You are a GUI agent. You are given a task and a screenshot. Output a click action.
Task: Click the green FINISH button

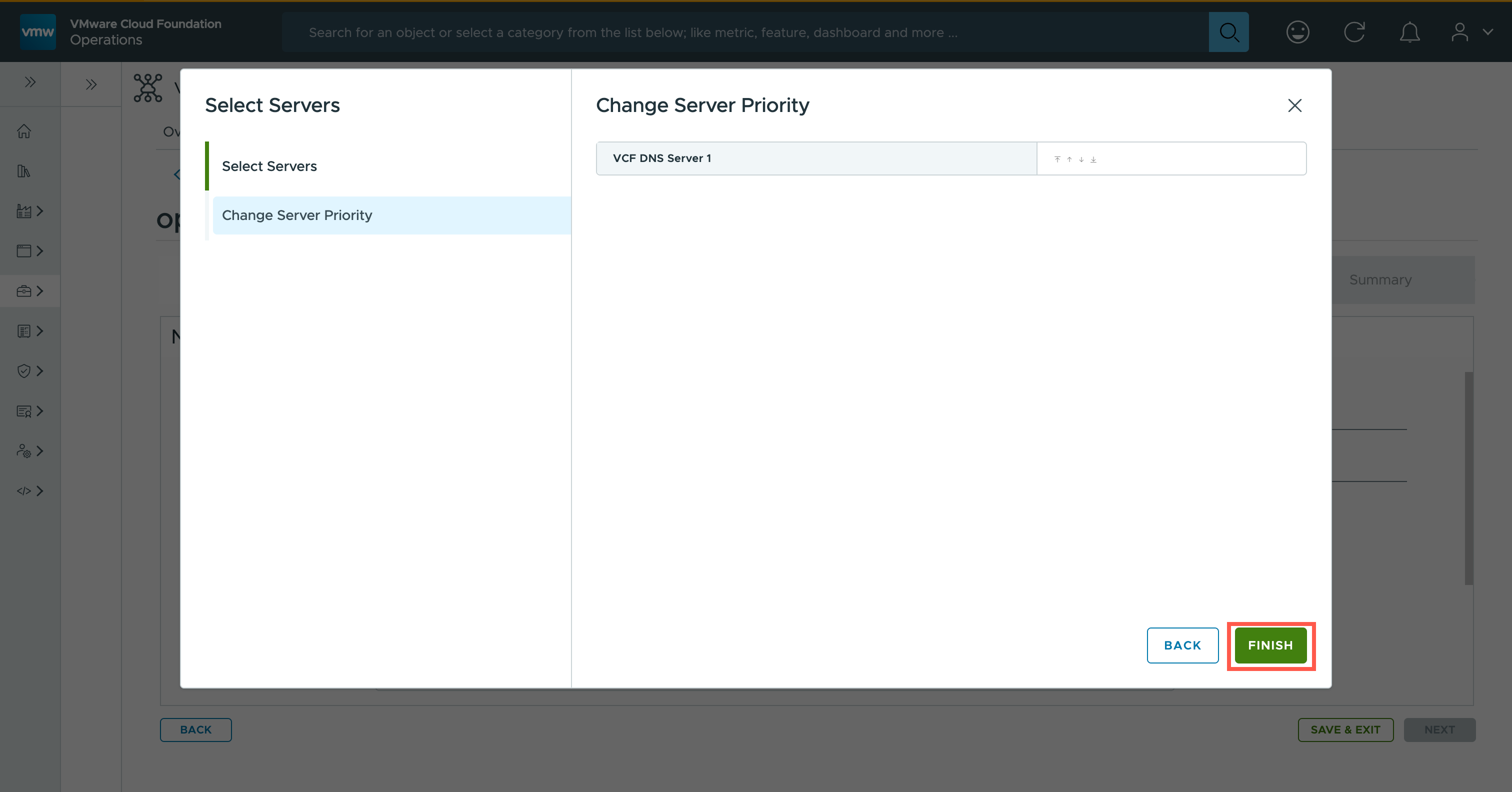pos(1270,645)
